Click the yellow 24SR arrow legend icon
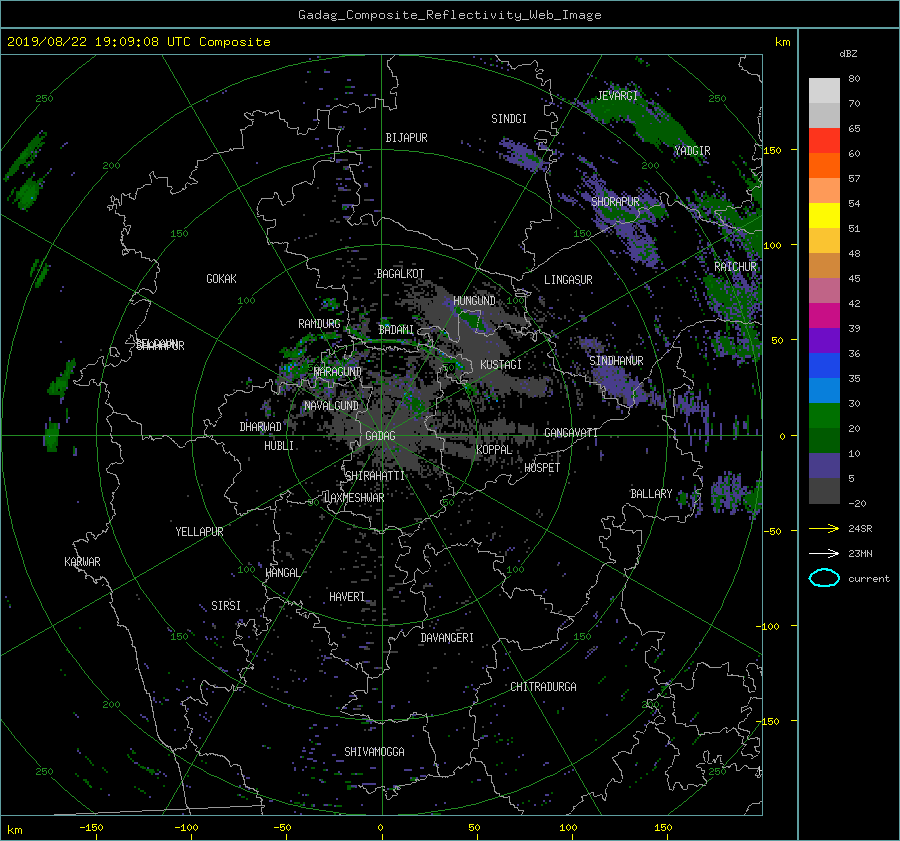 pos(824,528)
